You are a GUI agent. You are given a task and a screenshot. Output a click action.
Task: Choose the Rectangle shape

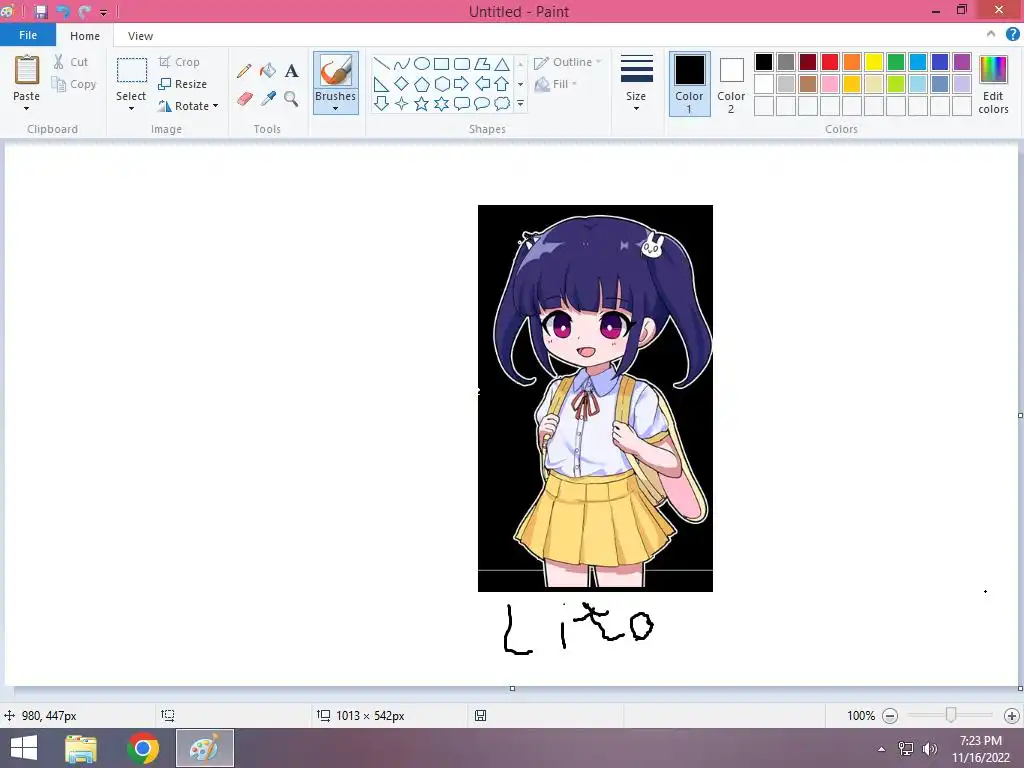[441, 64]
